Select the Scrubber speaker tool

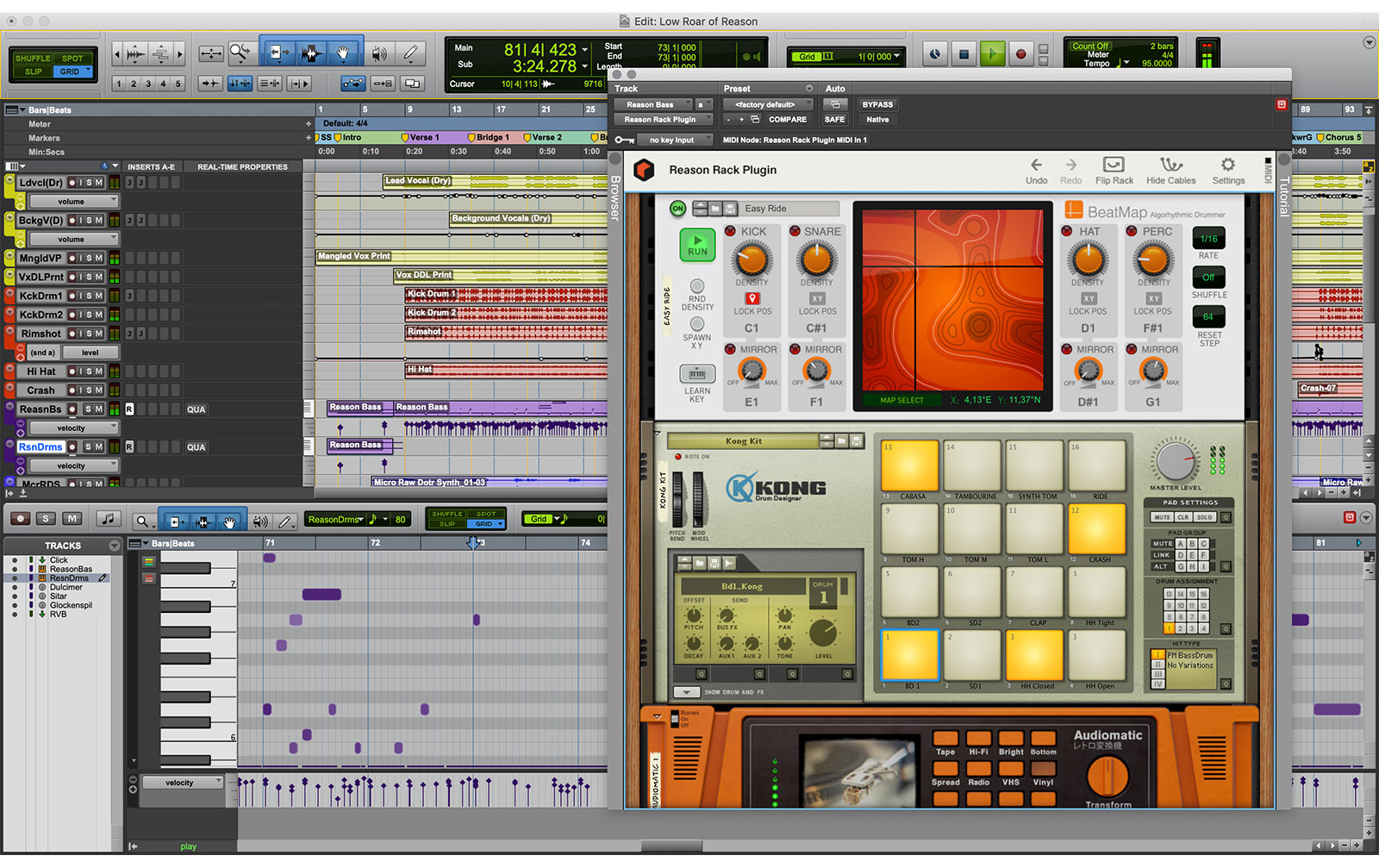coord(379,54)
